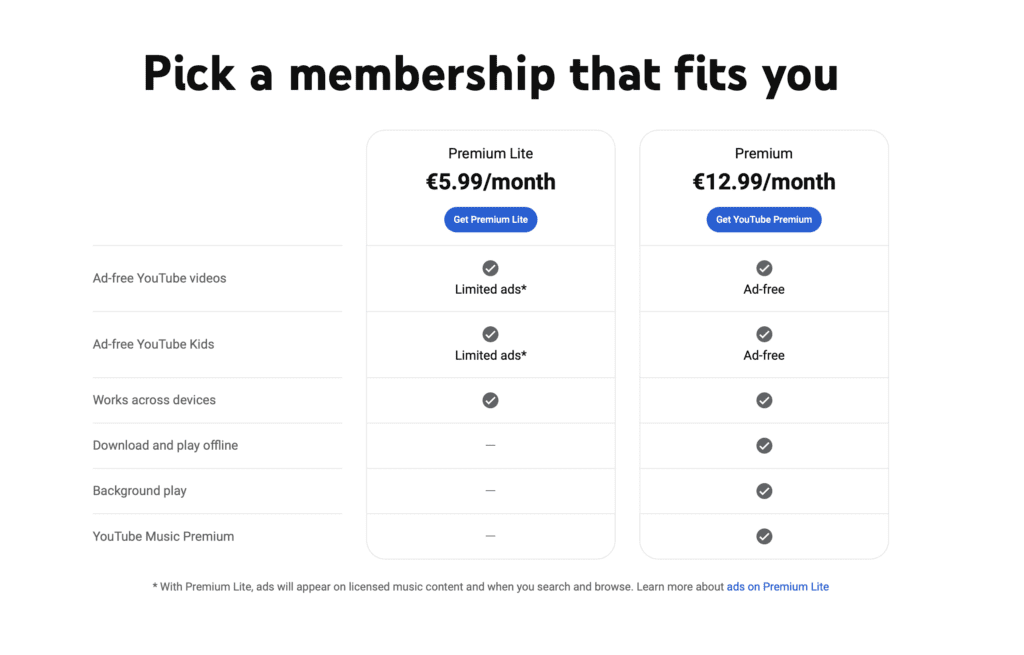This screenshot has width=1024, height=655.
Task: Open the ads on Premium Lite link
Action: (777, 586)
